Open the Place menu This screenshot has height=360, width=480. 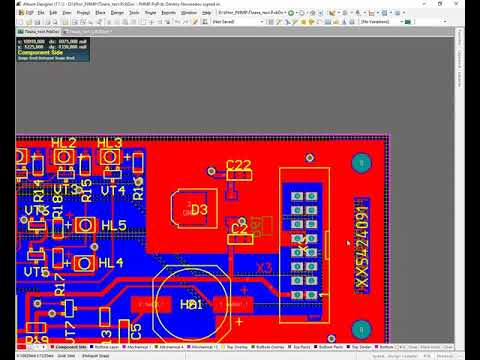coord(100,13)
